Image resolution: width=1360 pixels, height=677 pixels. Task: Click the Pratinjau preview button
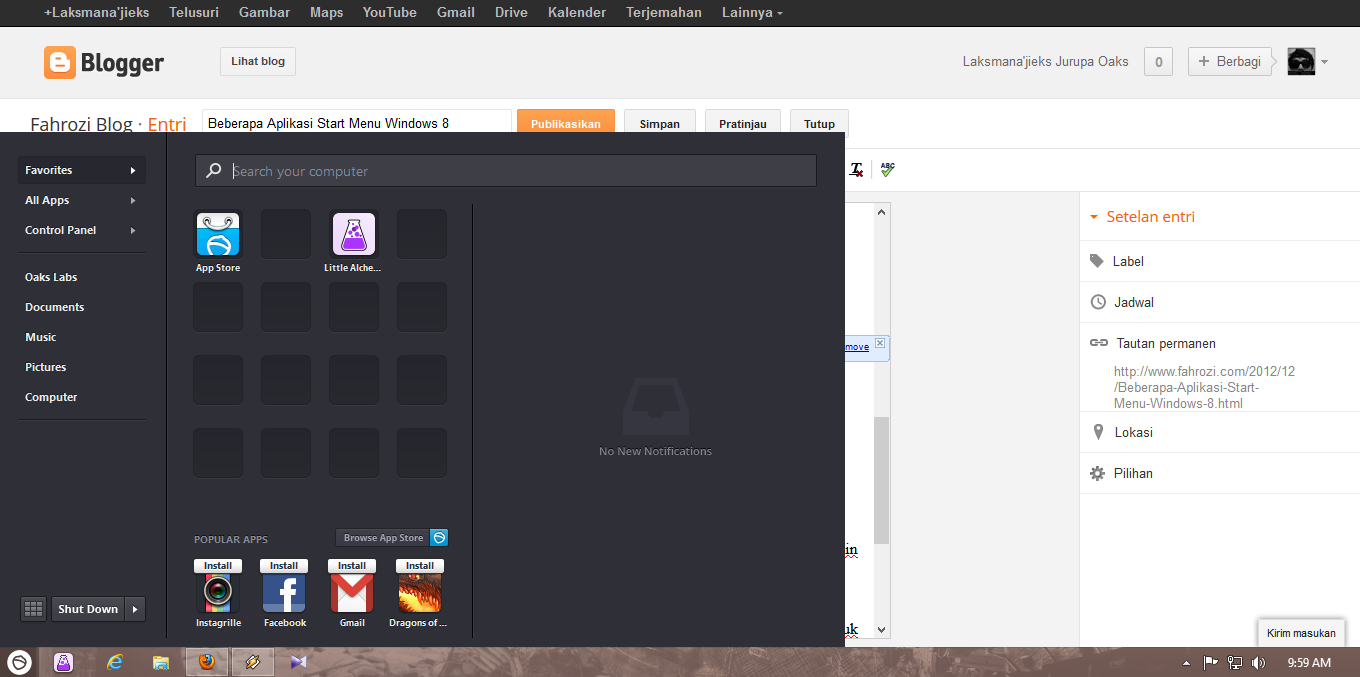coord(743,123)
